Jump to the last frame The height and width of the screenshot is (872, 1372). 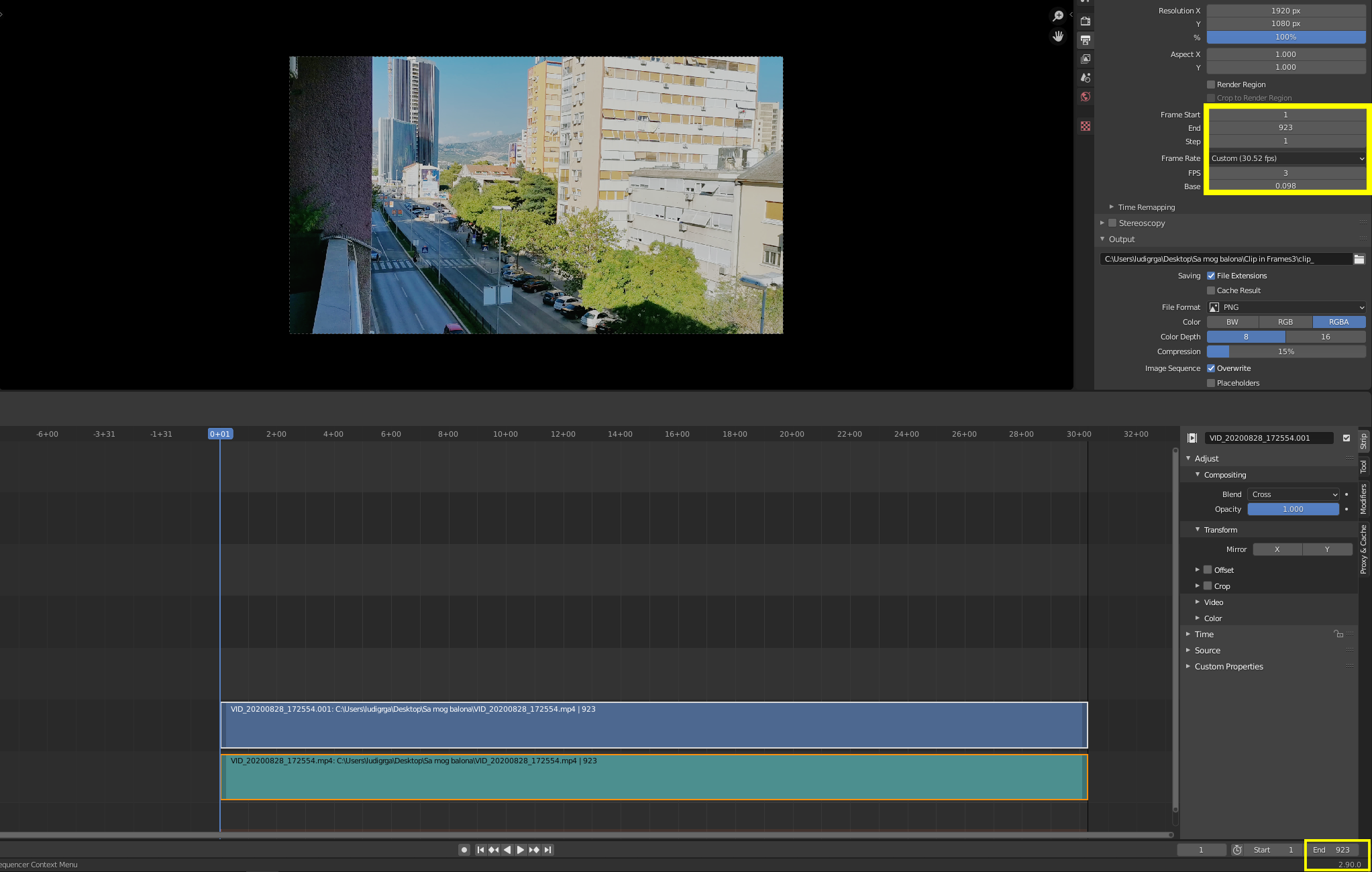tap(547, 850)
